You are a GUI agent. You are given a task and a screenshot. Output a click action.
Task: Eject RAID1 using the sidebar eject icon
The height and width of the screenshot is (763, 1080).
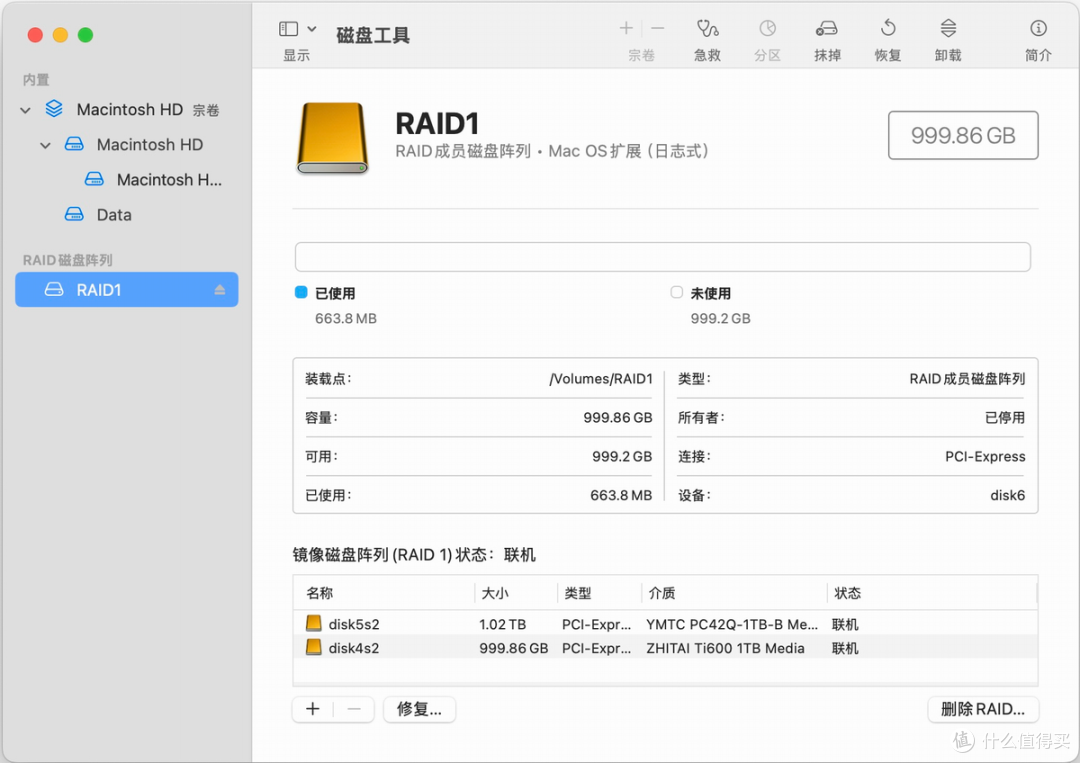220,290
